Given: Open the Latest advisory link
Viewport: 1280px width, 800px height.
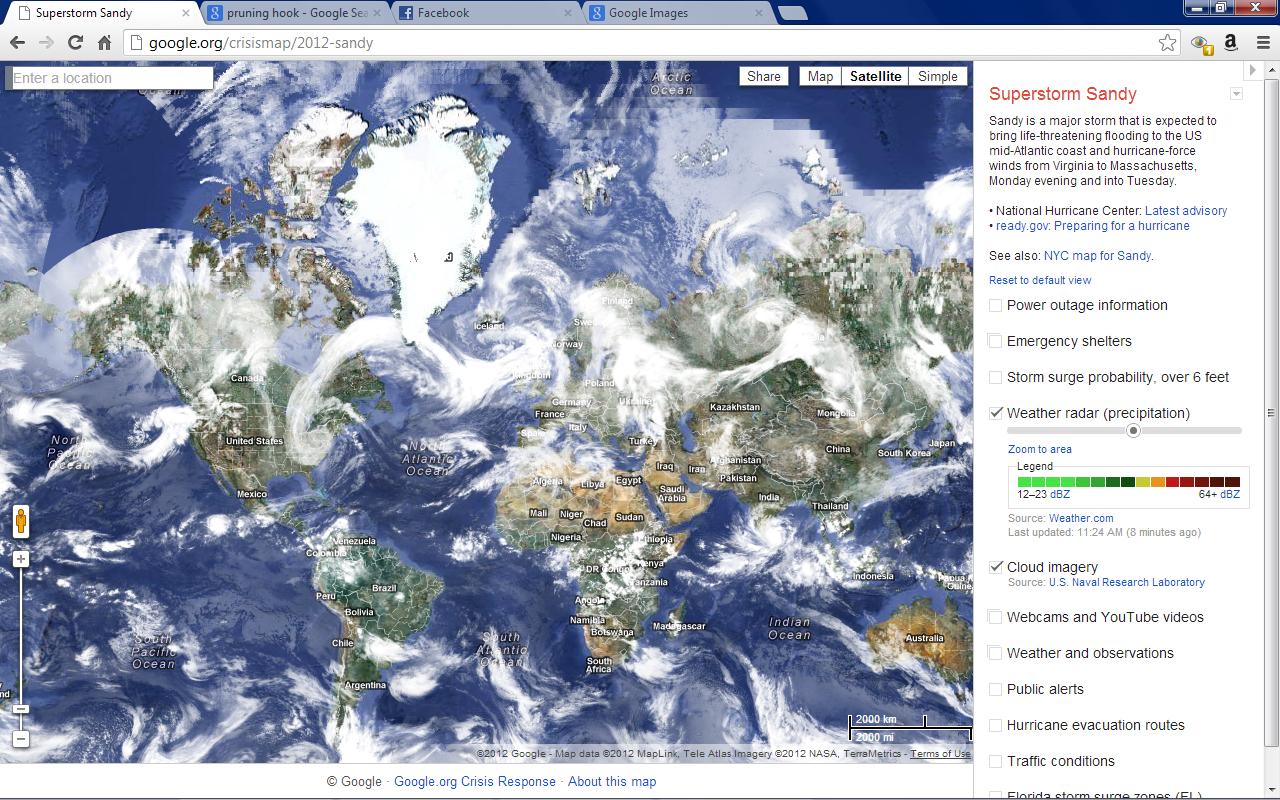Looking at the screenshot, I should click(1186, 211).
